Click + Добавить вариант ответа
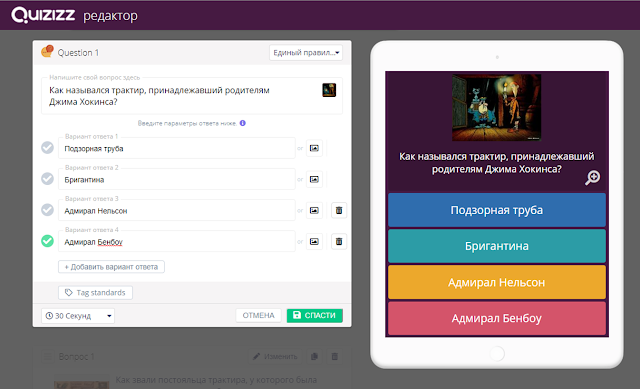640x389 pixels. [x=111, y=267]
